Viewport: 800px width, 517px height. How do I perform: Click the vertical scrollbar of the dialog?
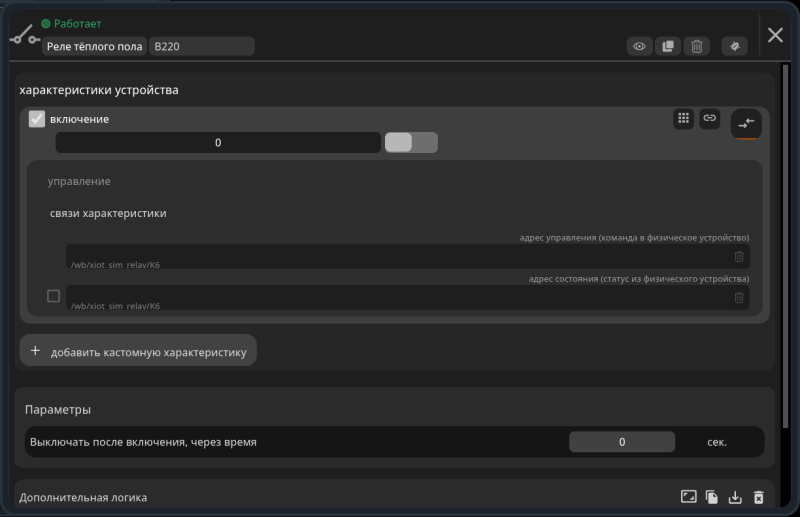click(x=786, y=246)
